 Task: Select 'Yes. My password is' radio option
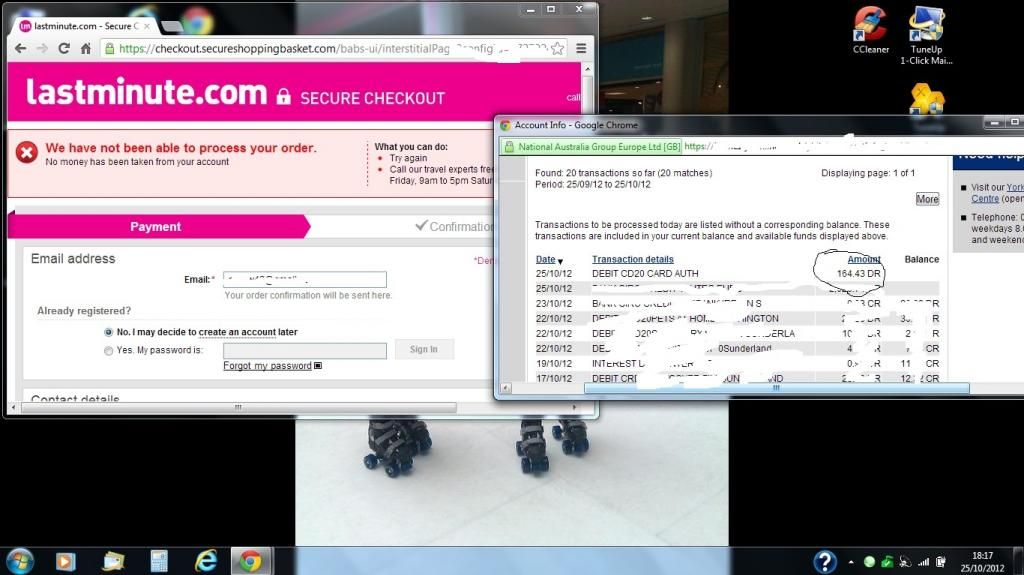108,351
